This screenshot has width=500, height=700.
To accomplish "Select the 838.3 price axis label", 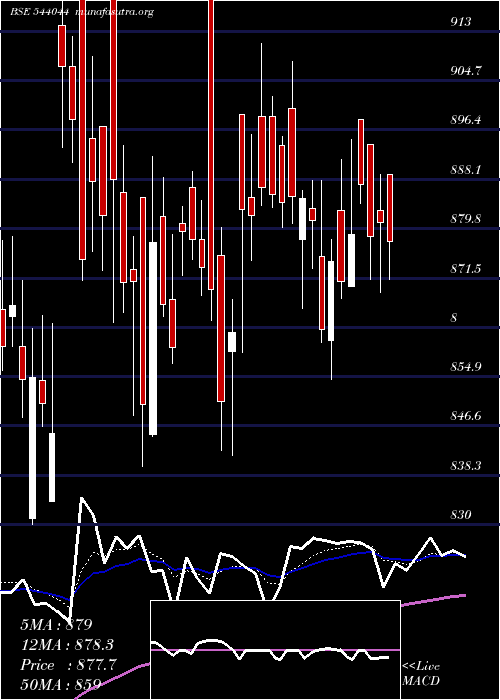I will [466, 466].
